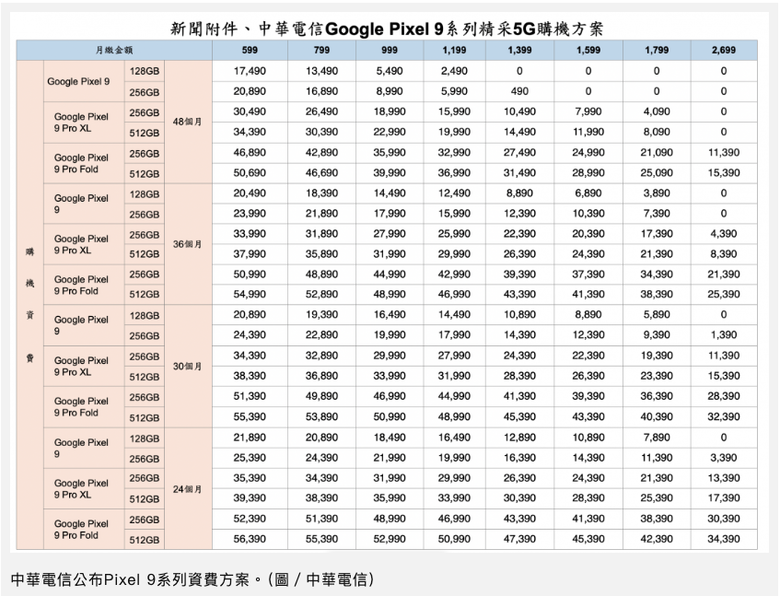Screen dimensions: 780x596
Task: Click the price 4,390
Action: [x=724, y=234]
